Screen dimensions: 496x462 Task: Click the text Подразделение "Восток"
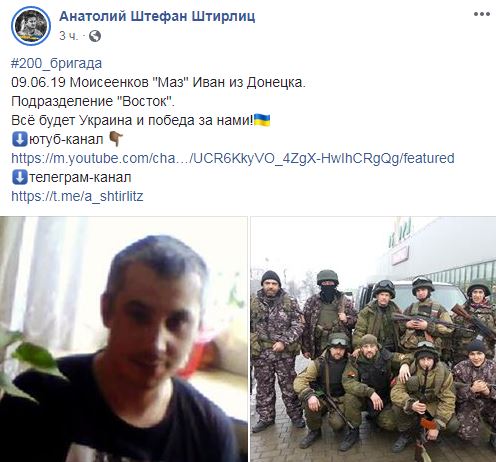coord(93,101)
